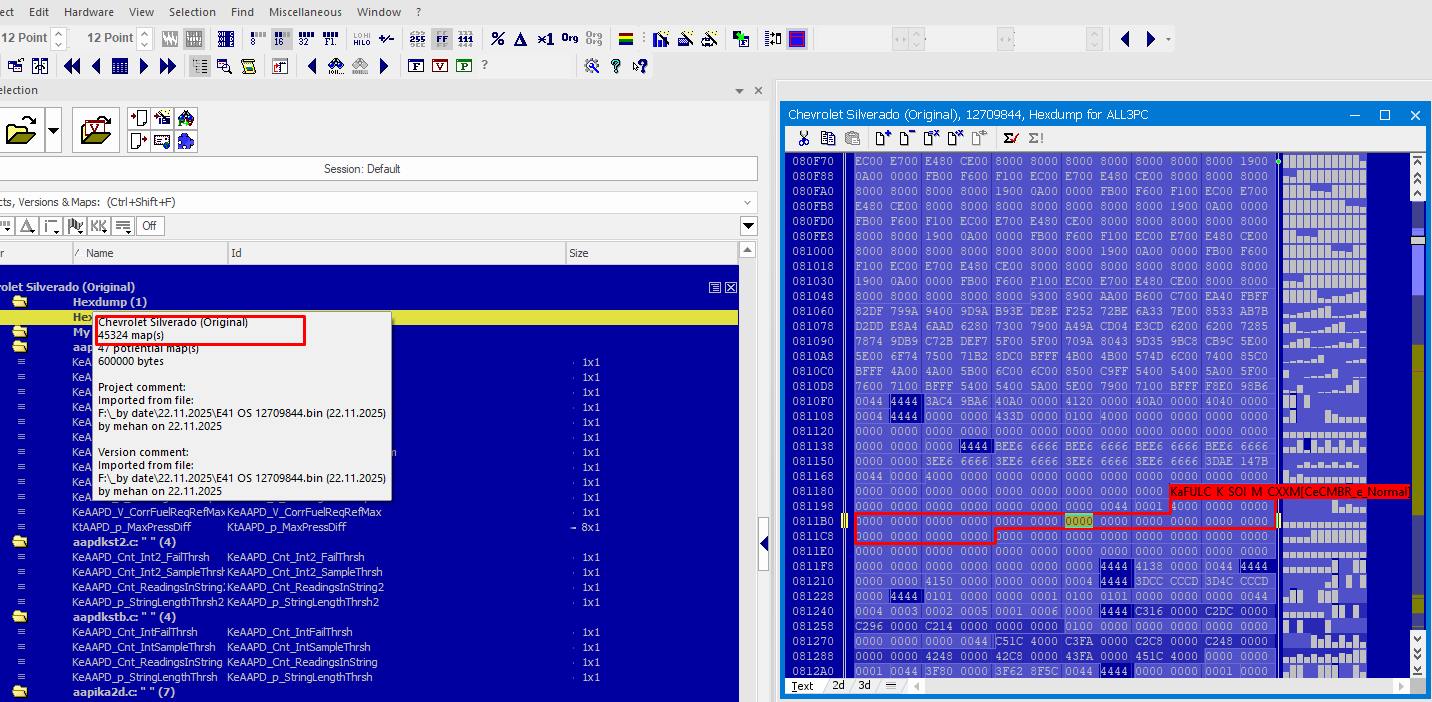
Task: Open the selection panel pin dropdown arrow
Action: 740,90
